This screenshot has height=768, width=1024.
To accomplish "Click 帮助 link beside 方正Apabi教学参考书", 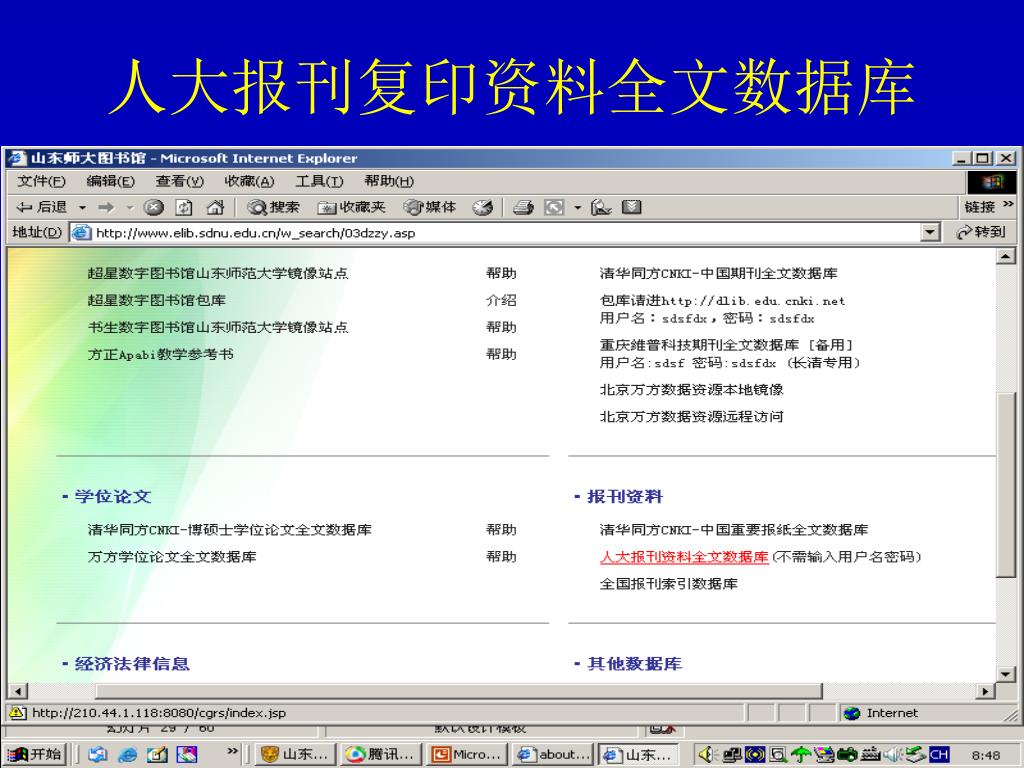I will (501, 355).
